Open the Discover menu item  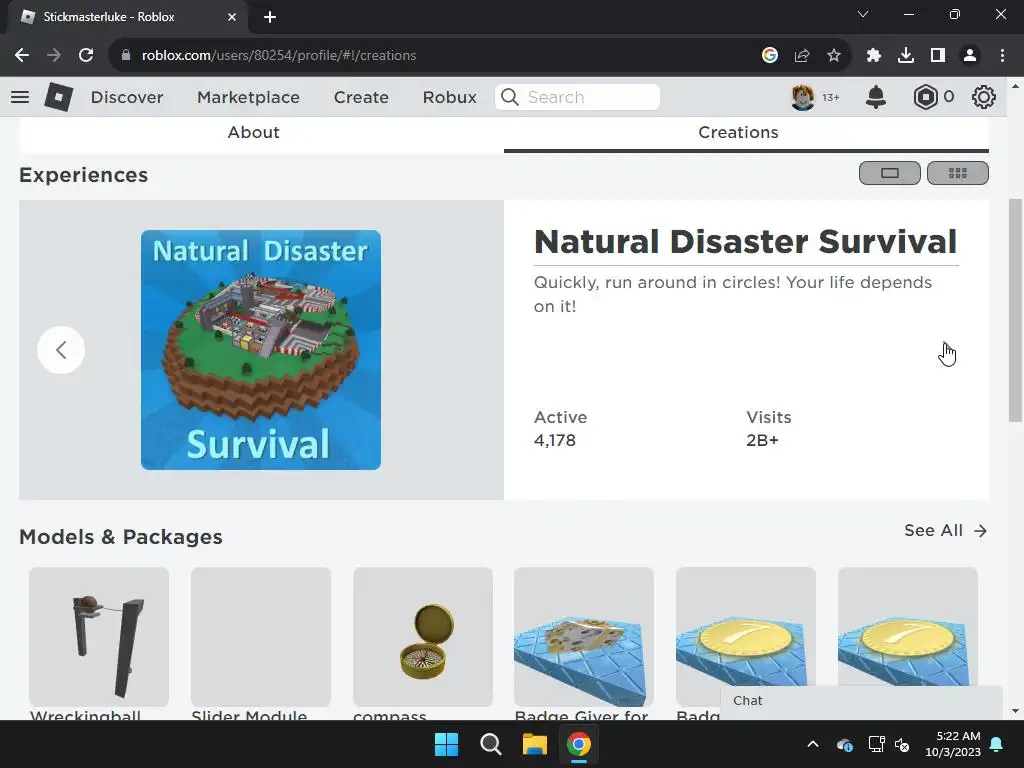pos(127,97)
